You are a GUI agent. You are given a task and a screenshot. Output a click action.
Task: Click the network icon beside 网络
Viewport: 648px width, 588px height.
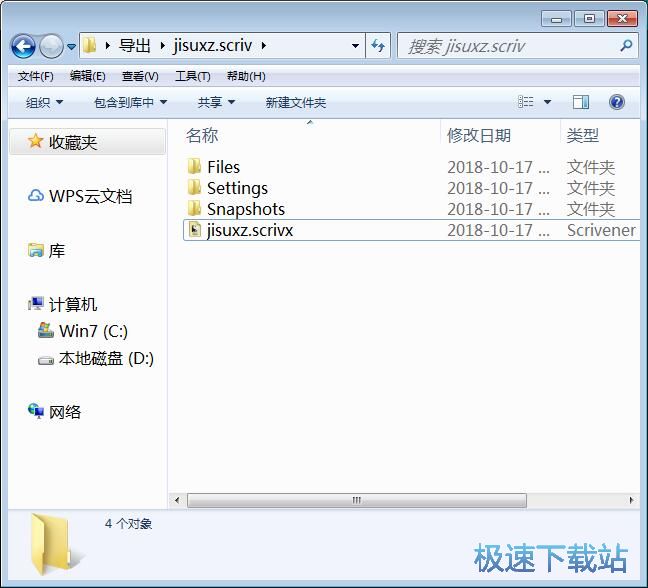point(36,411)
